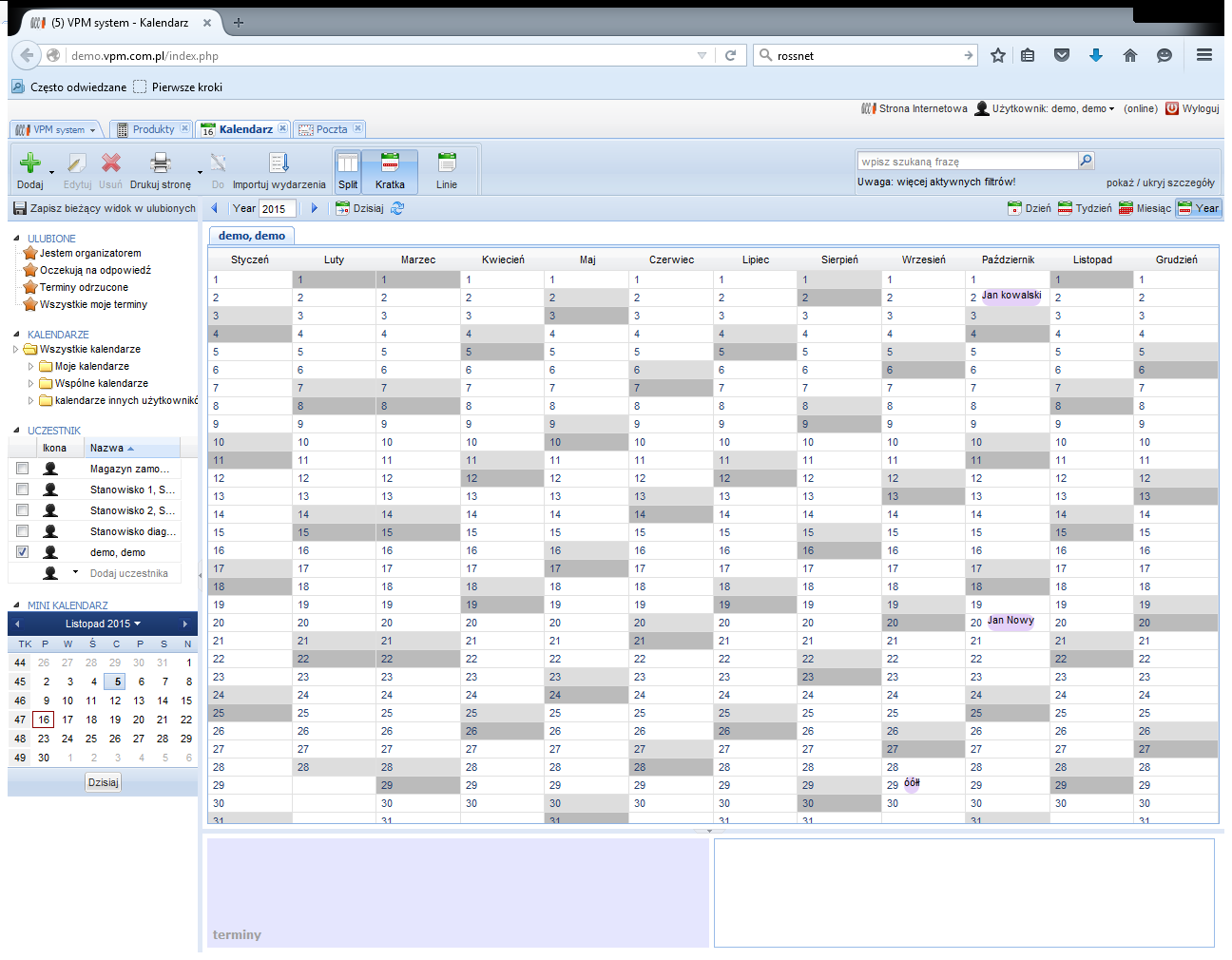Open Pocket icon in browser toolbar

point(1062,55)
